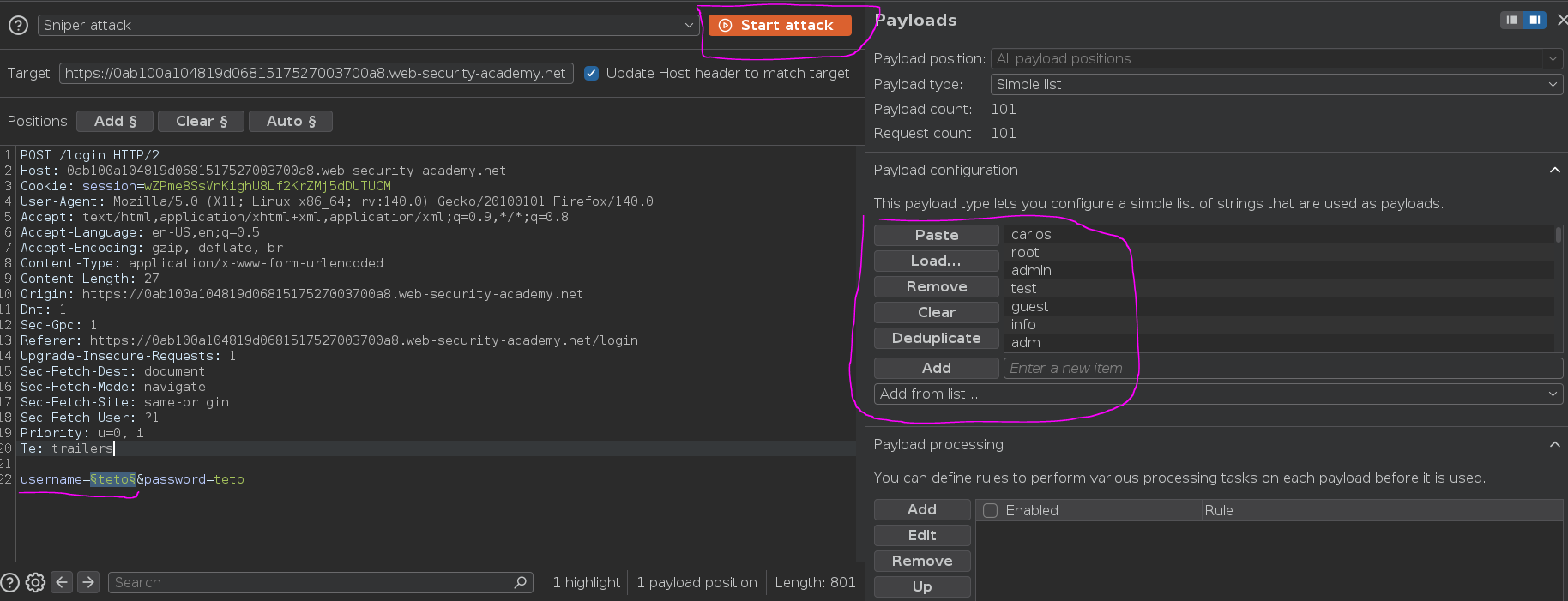Click the Request count value 101

pos(1004,133)
